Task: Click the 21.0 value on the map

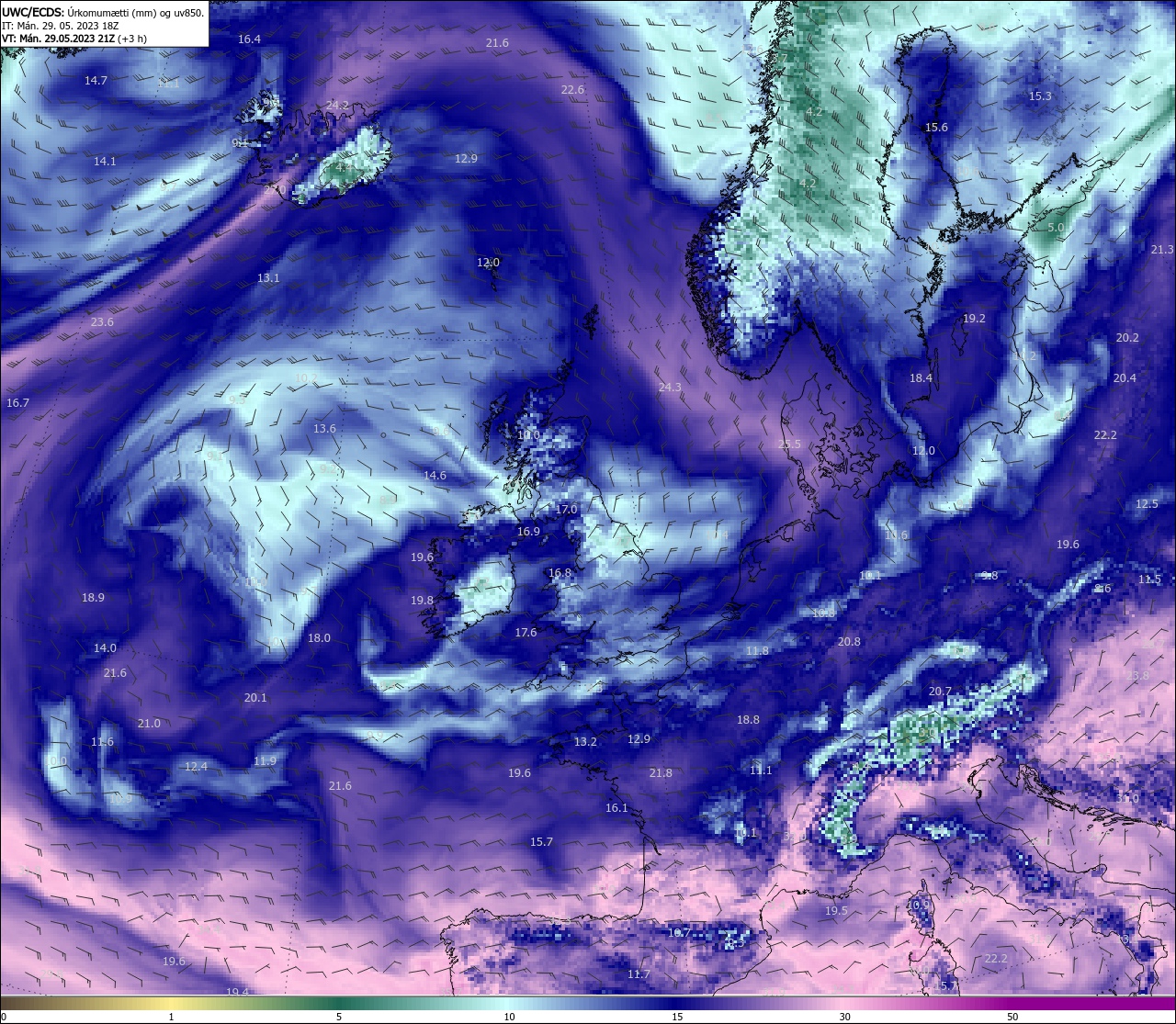Action: coord(149,724)
